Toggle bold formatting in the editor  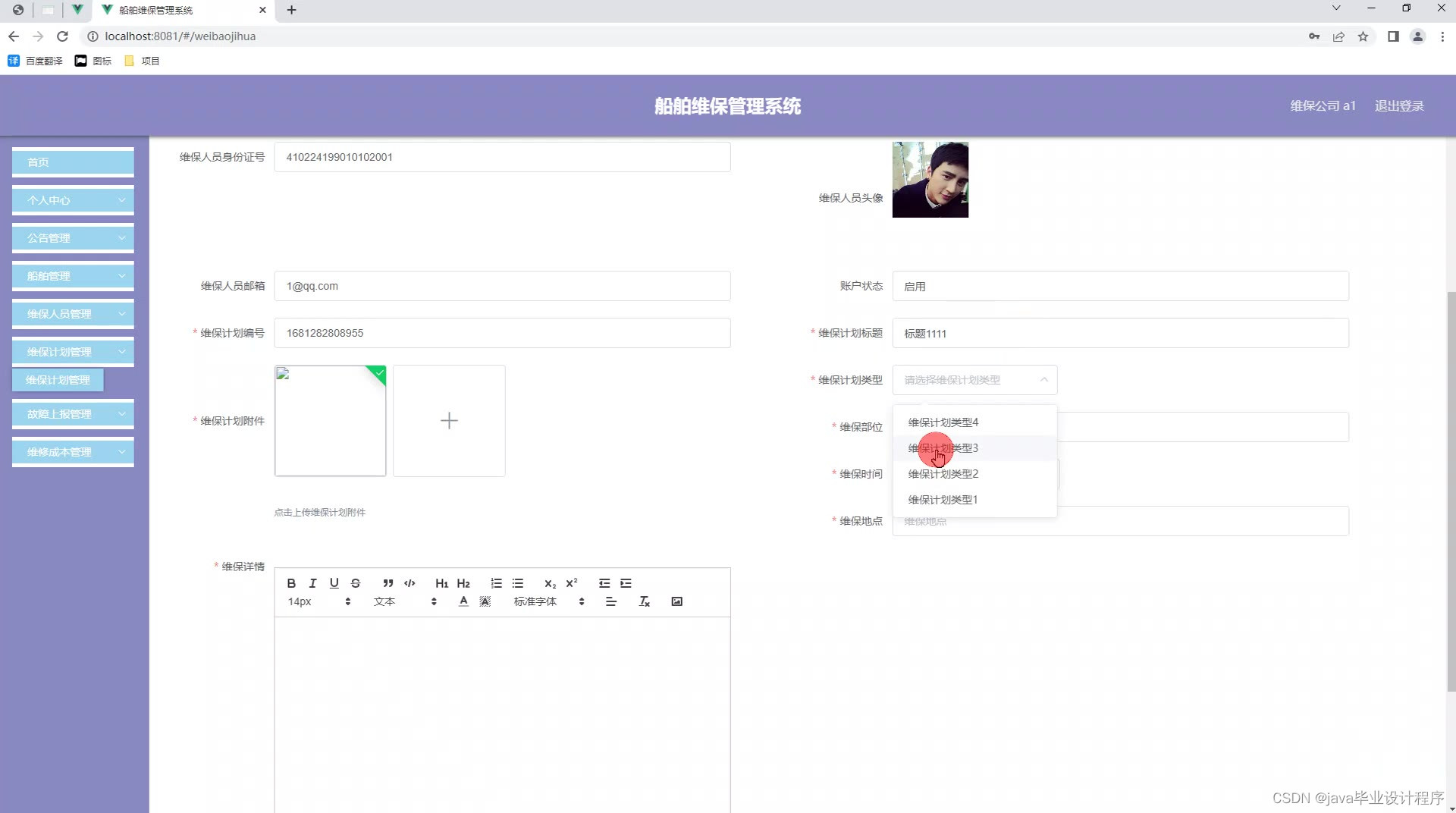coord(290,583)
